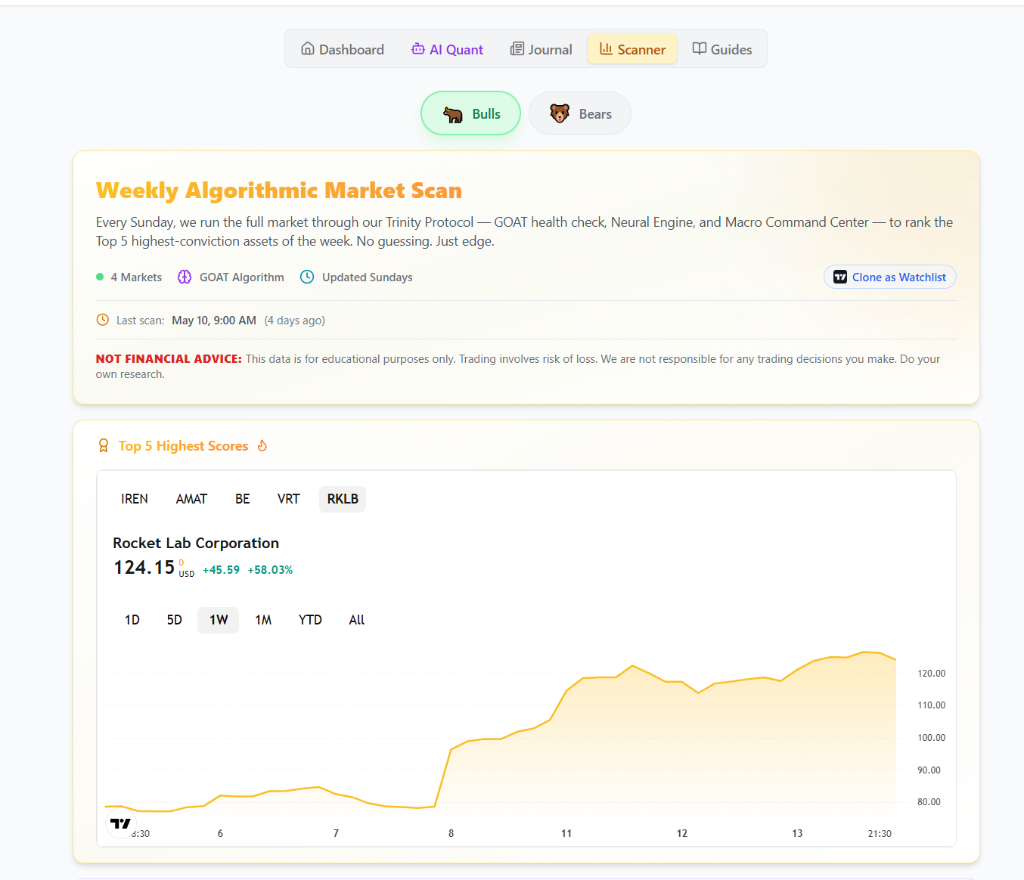The image size is (1024, 880).
Task: Click the AI Quant robot icon
Action: [417, 49]
